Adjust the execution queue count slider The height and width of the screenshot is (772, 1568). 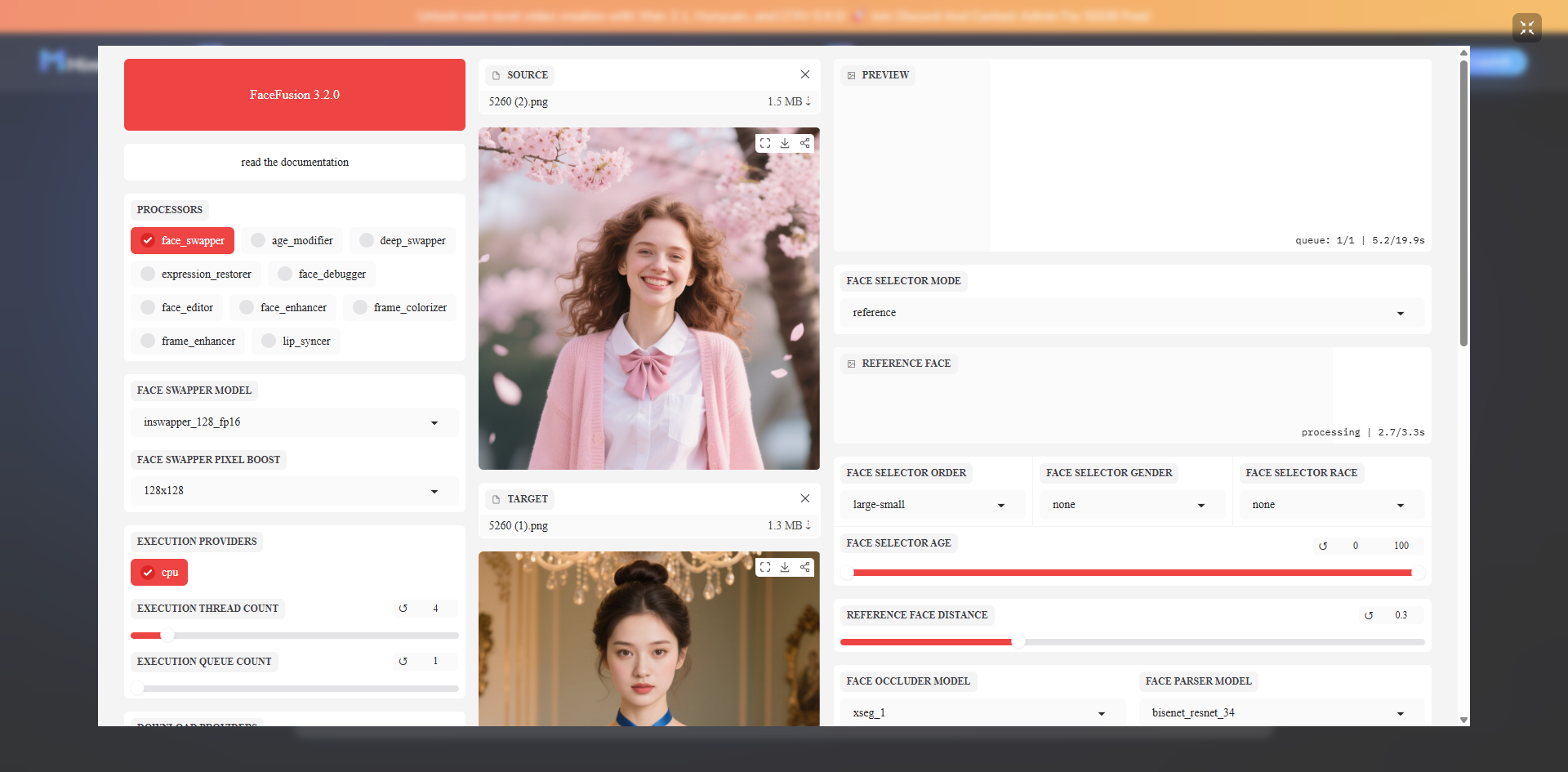295,689
